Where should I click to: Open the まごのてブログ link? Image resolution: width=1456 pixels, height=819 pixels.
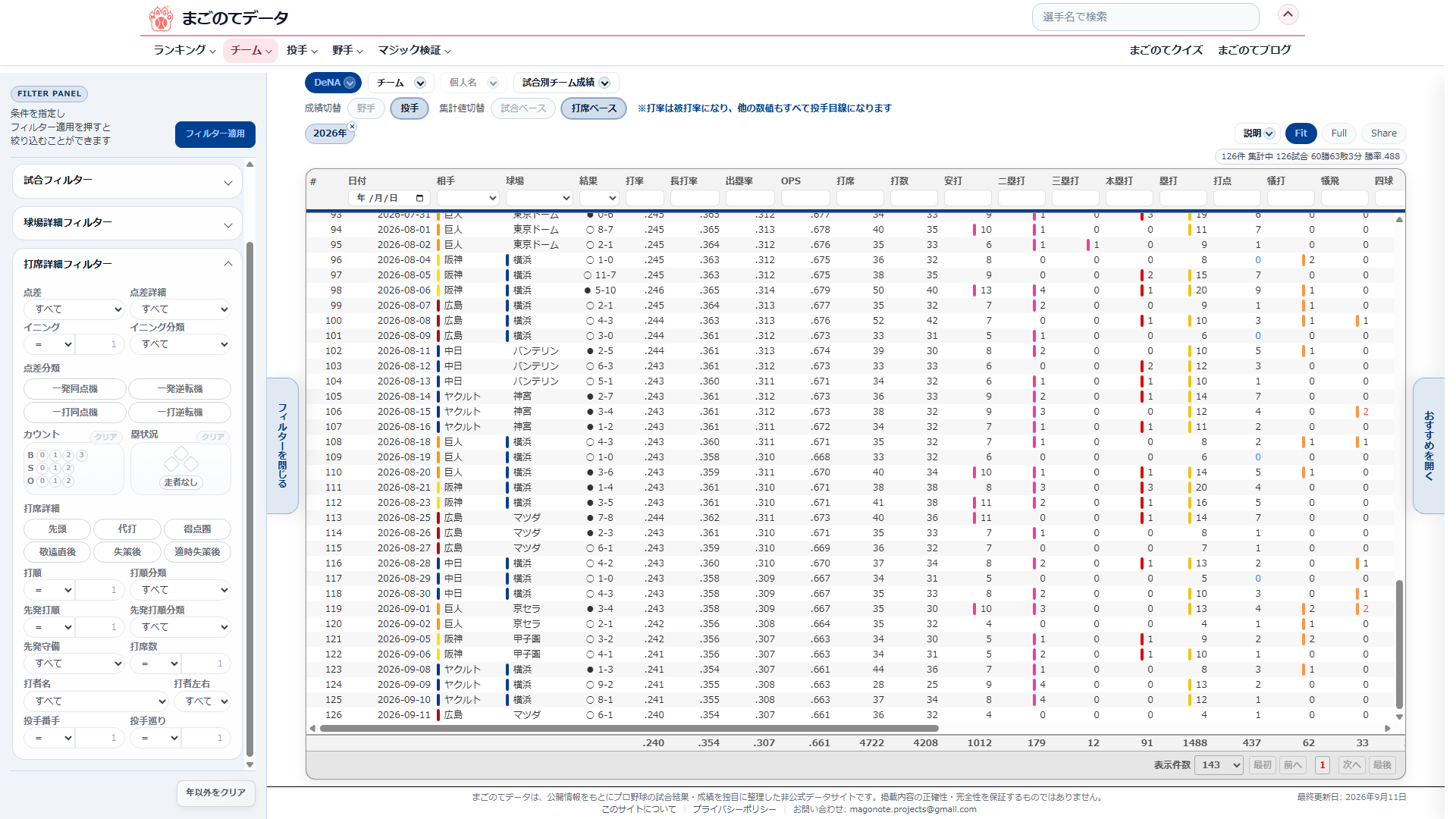(1254, 50)
